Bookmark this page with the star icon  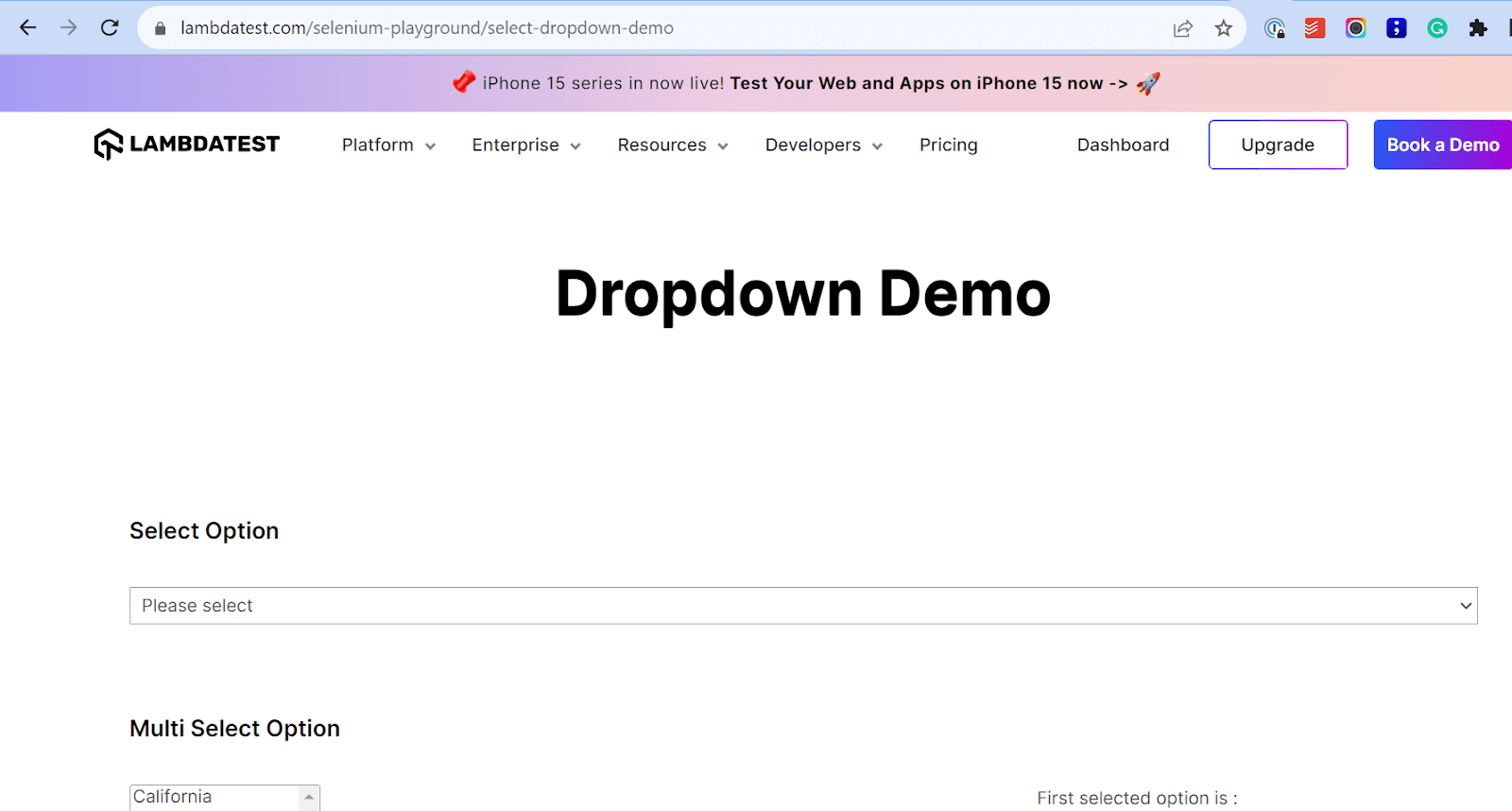[x=1224, y=28]
